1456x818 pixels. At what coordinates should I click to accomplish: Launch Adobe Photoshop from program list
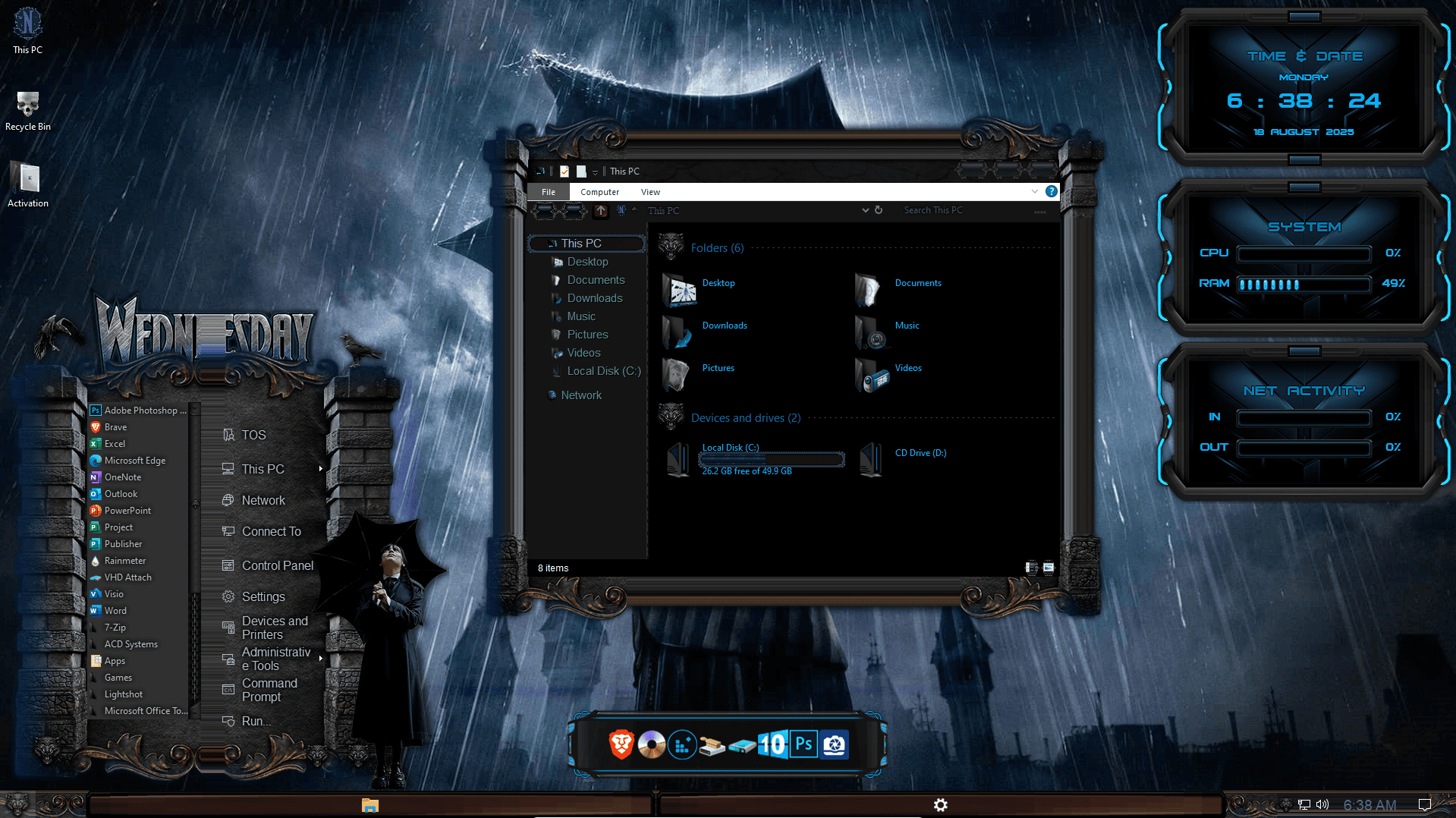pyautogui.click(x=145, y=410)
